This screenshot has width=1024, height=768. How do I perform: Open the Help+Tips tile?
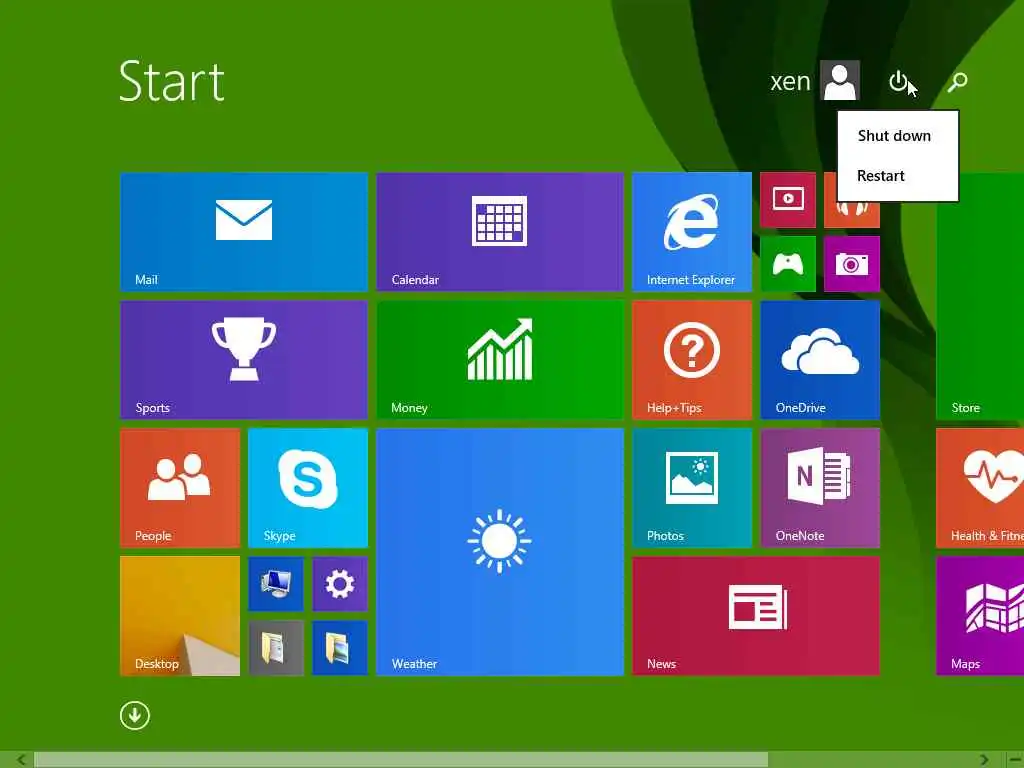(692, 360)
